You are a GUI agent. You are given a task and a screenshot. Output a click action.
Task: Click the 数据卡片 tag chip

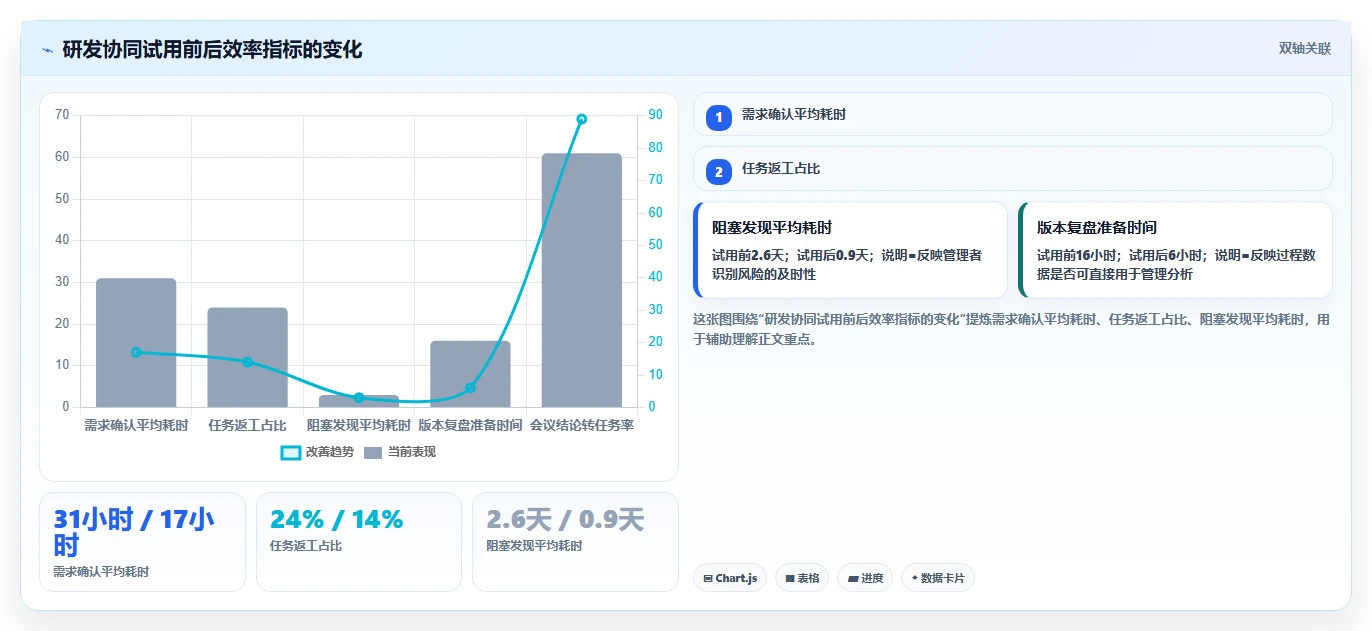tap(938, 578)
